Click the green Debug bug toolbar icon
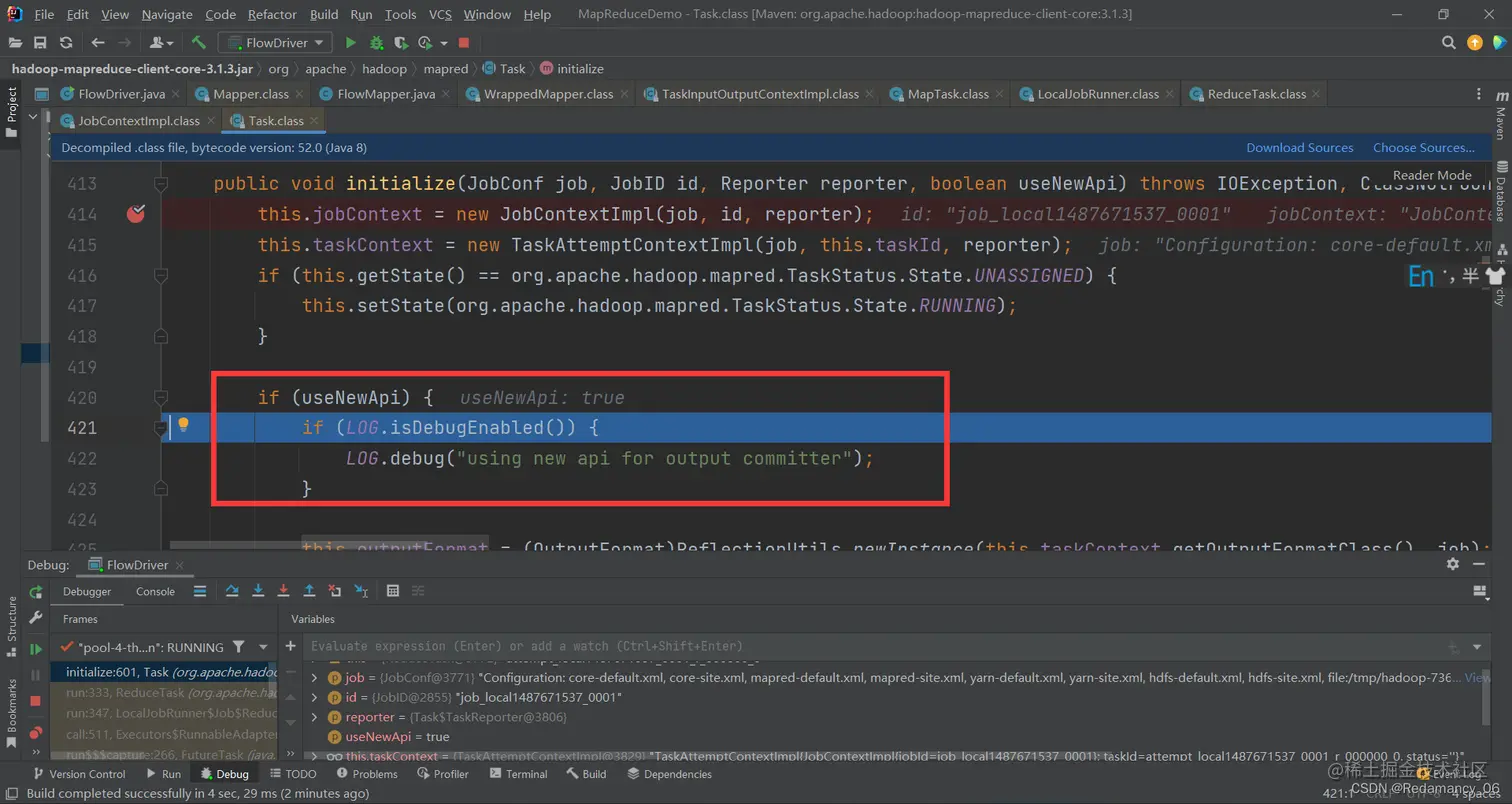The image size is (1512, 804). click(x=376, y=43)
